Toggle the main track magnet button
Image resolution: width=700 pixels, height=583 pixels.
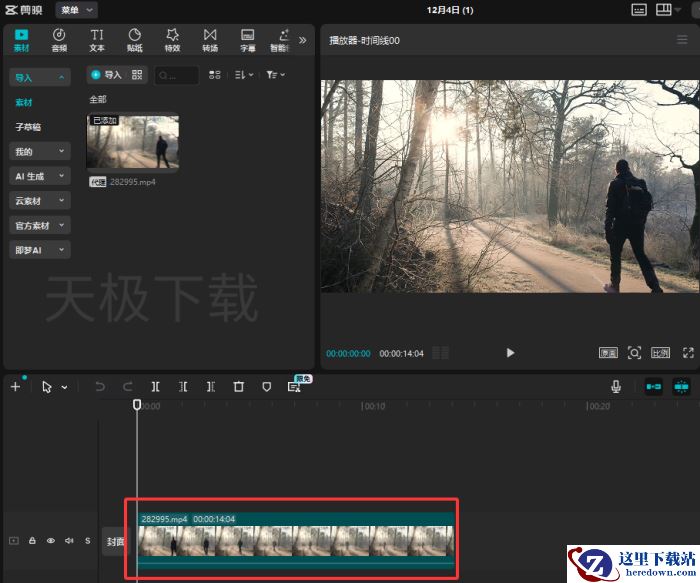654,387
